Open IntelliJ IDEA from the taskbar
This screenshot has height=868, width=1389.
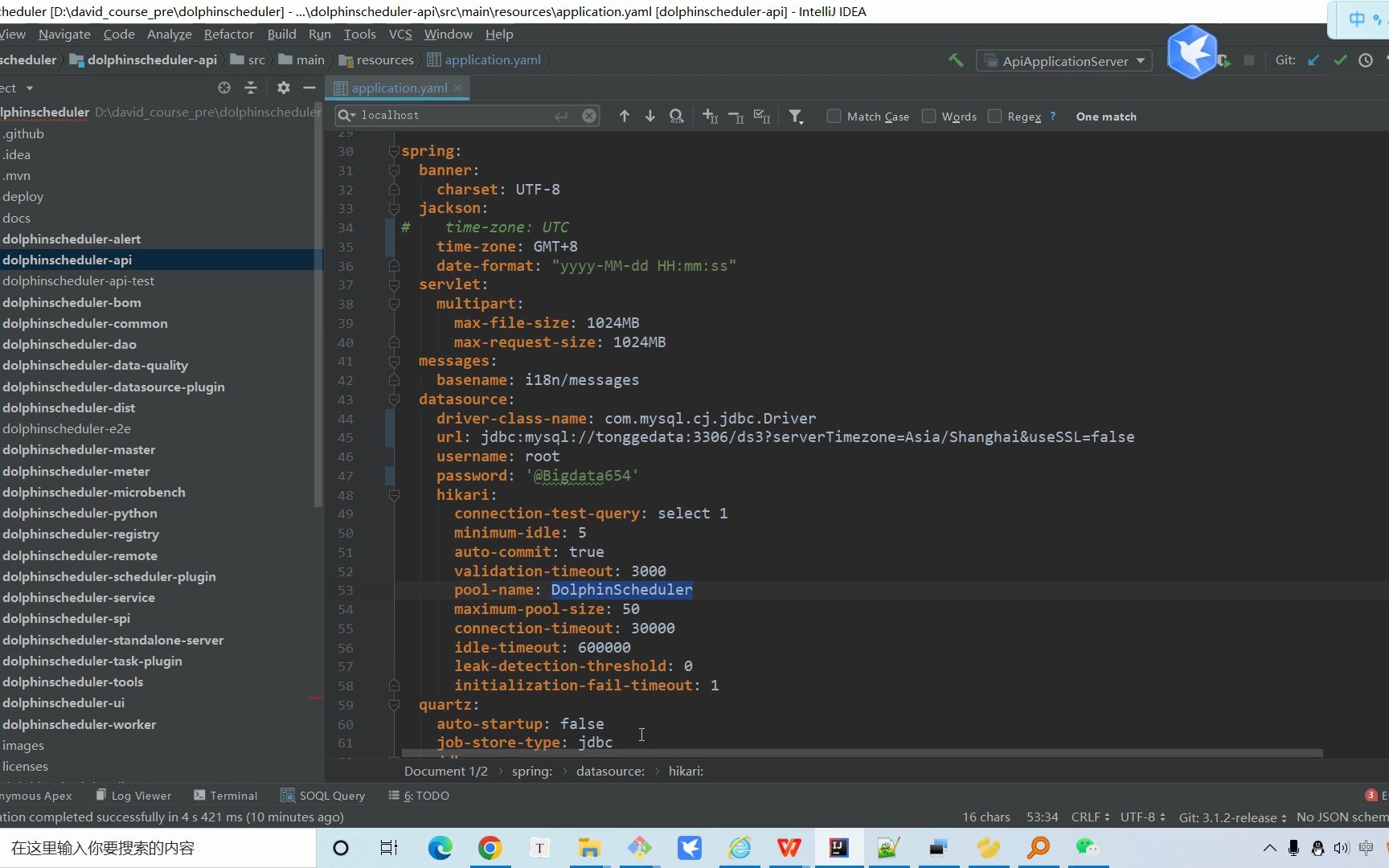838,847
